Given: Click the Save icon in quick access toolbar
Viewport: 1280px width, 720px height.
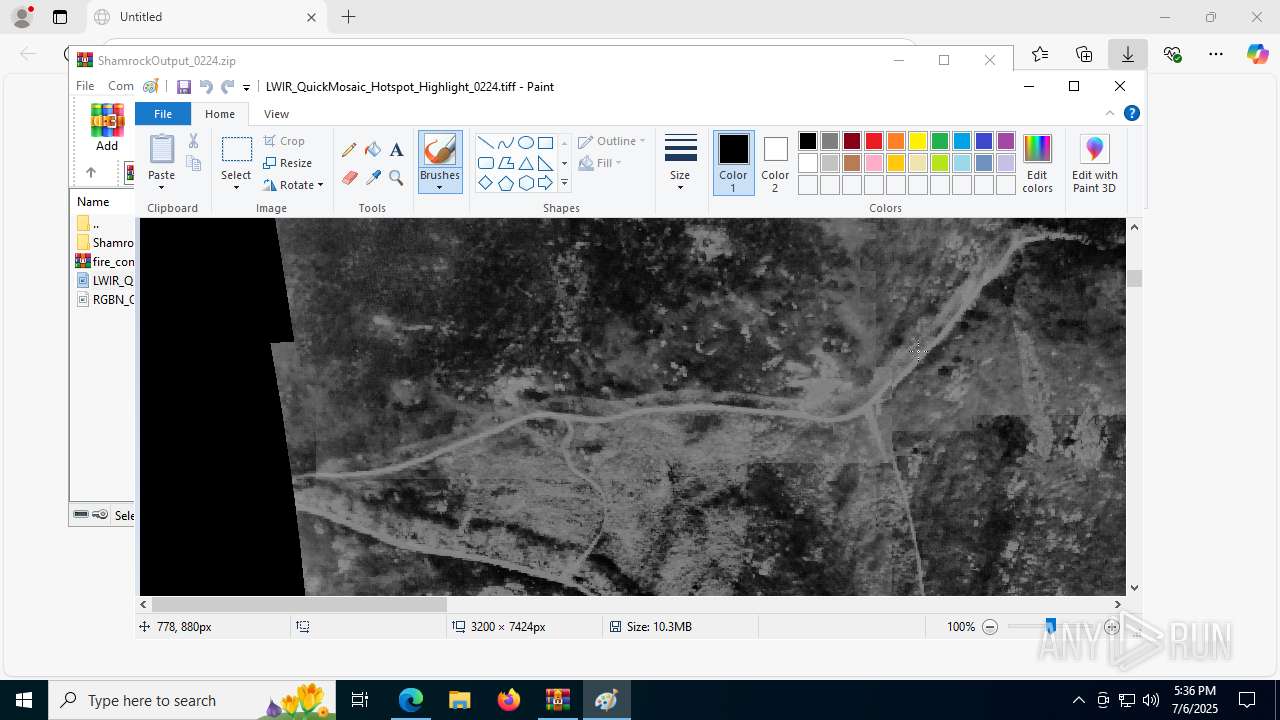Looking at the screenshot, I should tap(184, 87).
